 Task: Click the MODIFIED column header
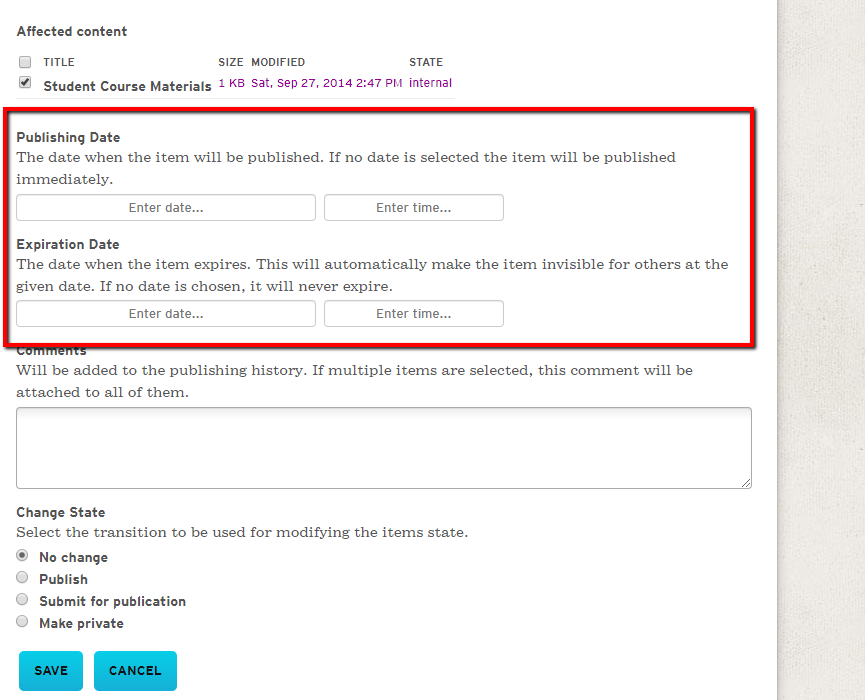tap(278, 62)
